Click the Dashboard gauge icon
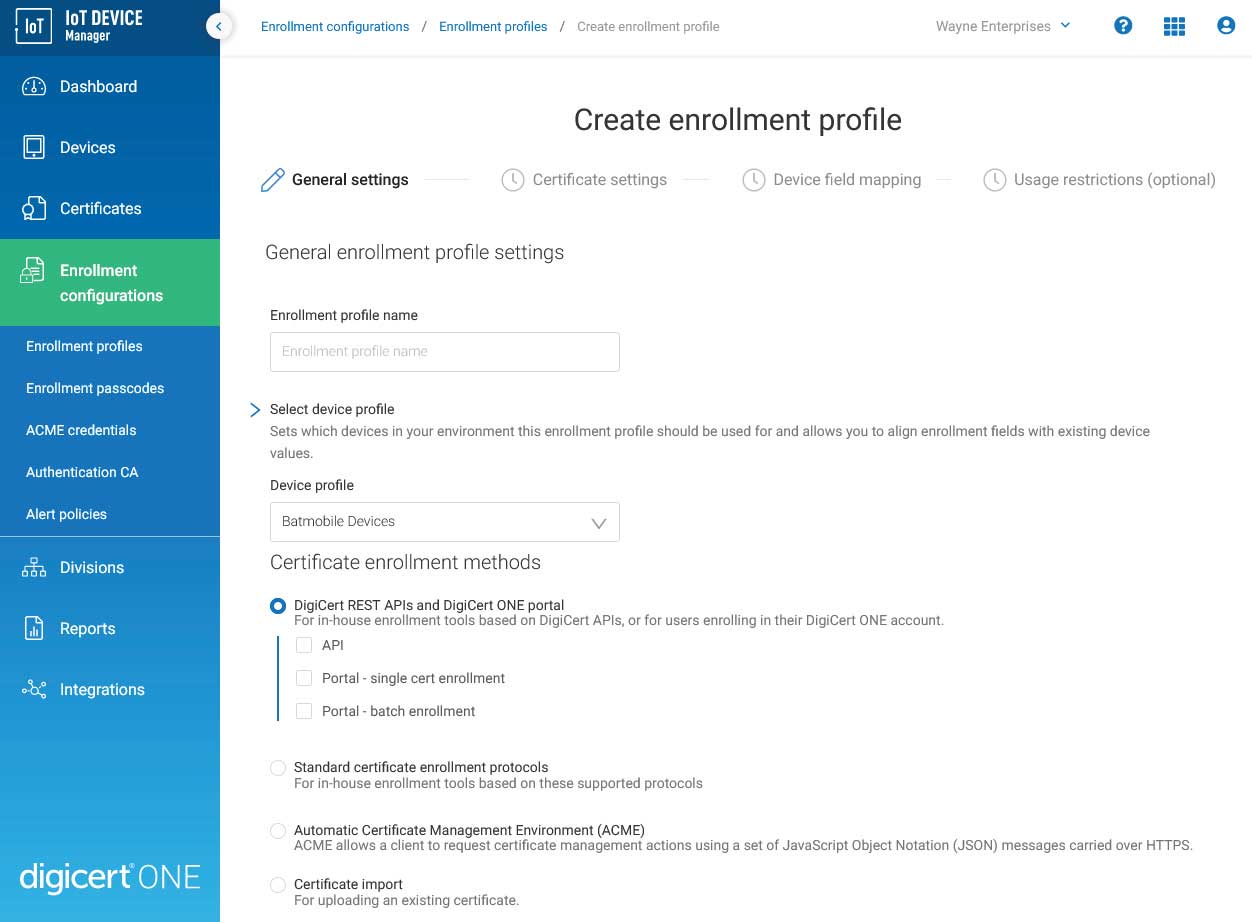The width and height of the screenshot is (1252, 922). (x=34, y=87)
